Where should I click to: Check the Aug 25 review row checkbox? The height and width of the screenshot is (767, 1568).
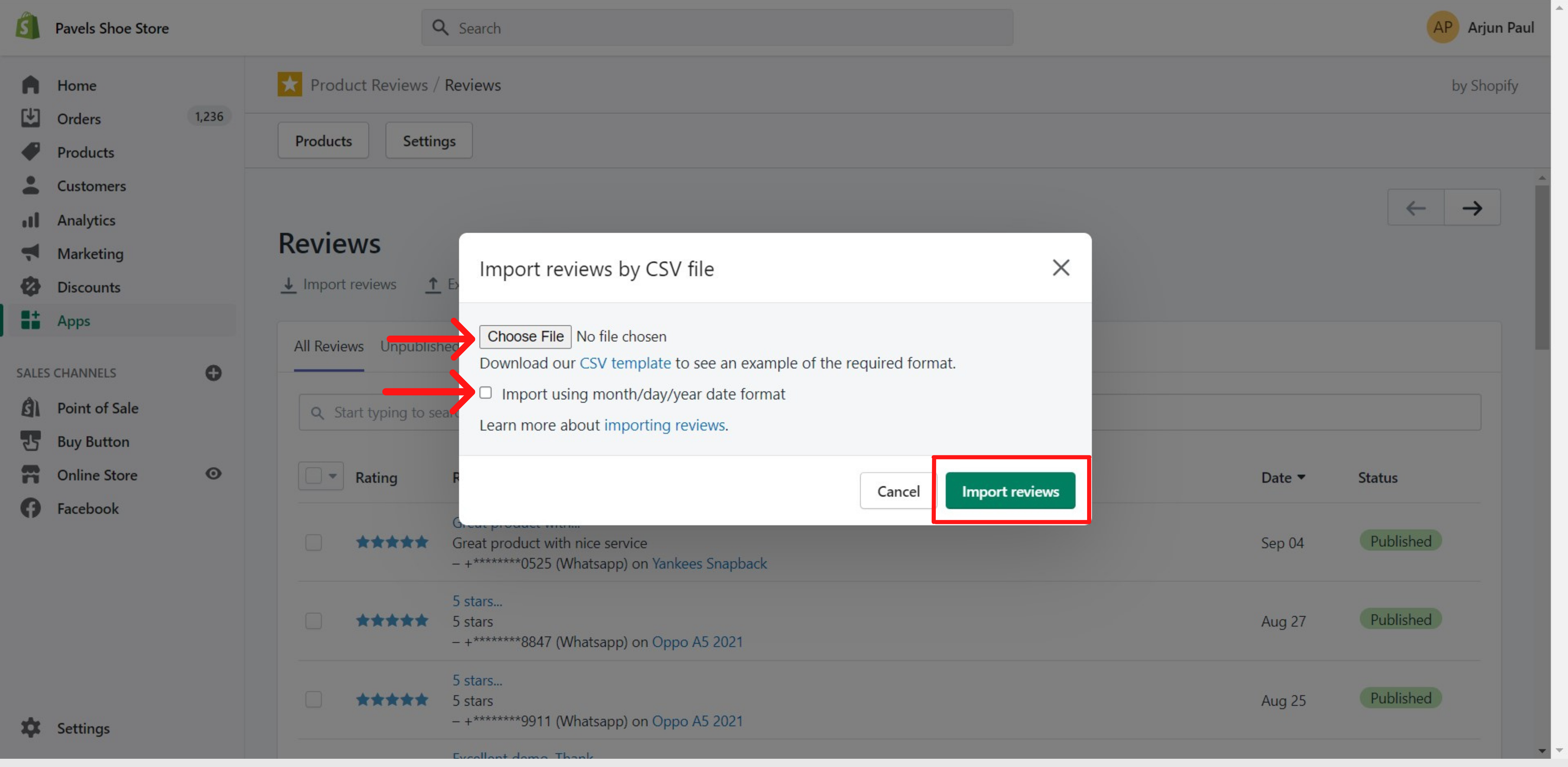pyautogui.click(x=313, y=699)
